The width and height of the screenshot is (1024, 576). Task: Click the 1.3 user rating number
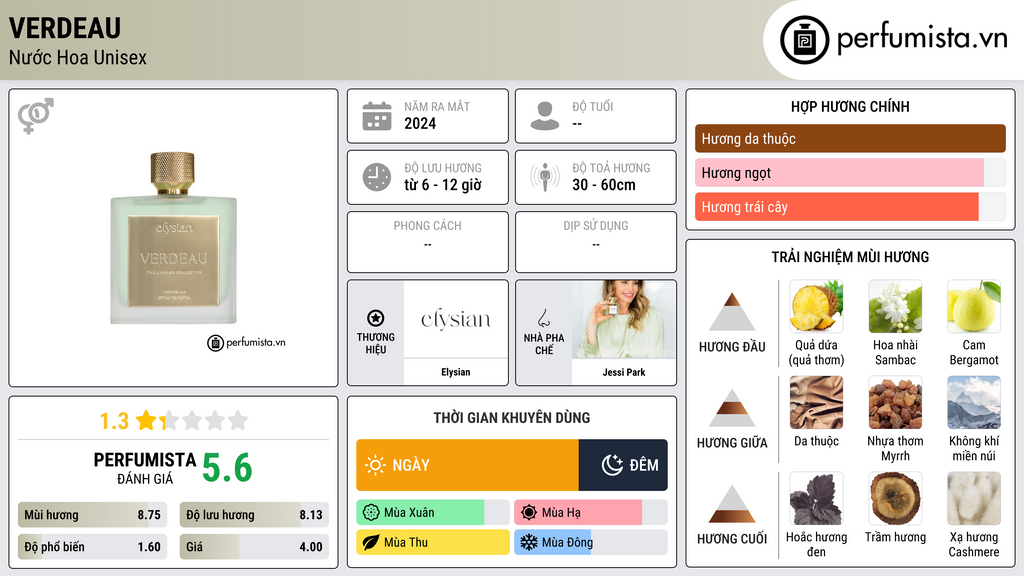114,421
